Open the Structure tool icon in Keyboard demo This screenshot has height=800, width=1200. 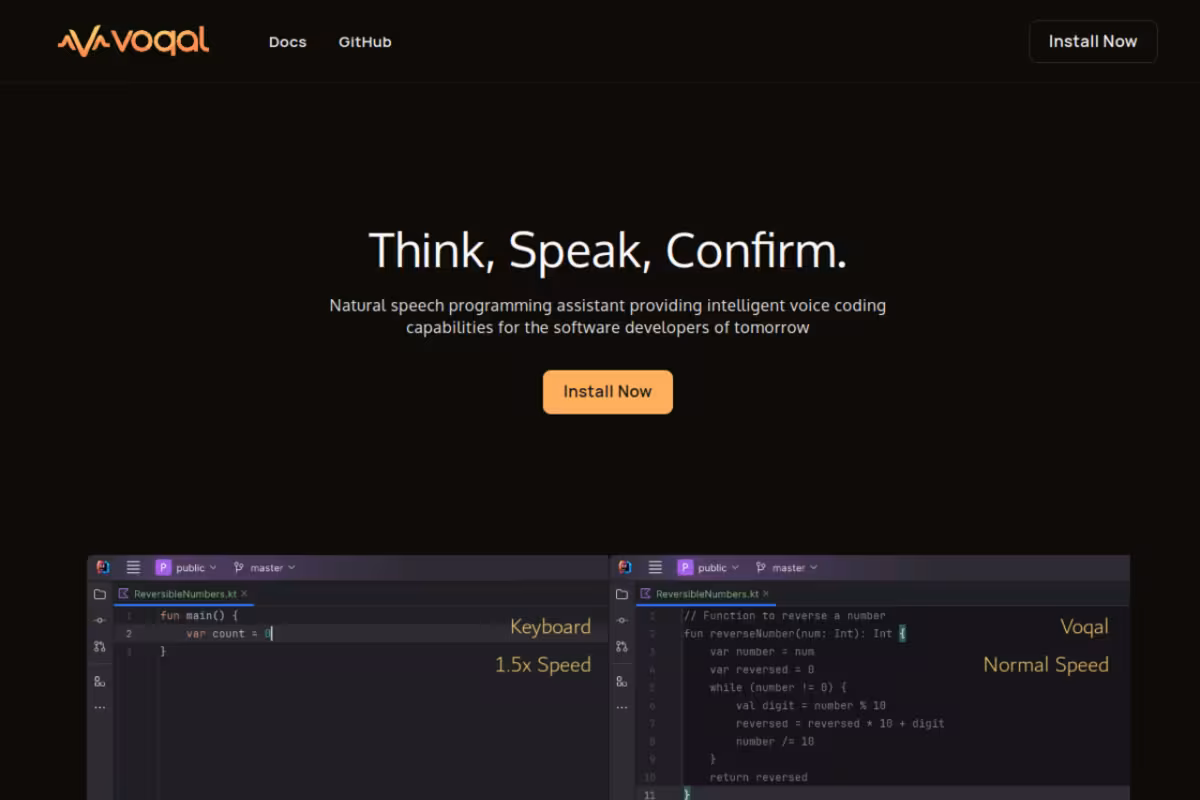[100, 681]
